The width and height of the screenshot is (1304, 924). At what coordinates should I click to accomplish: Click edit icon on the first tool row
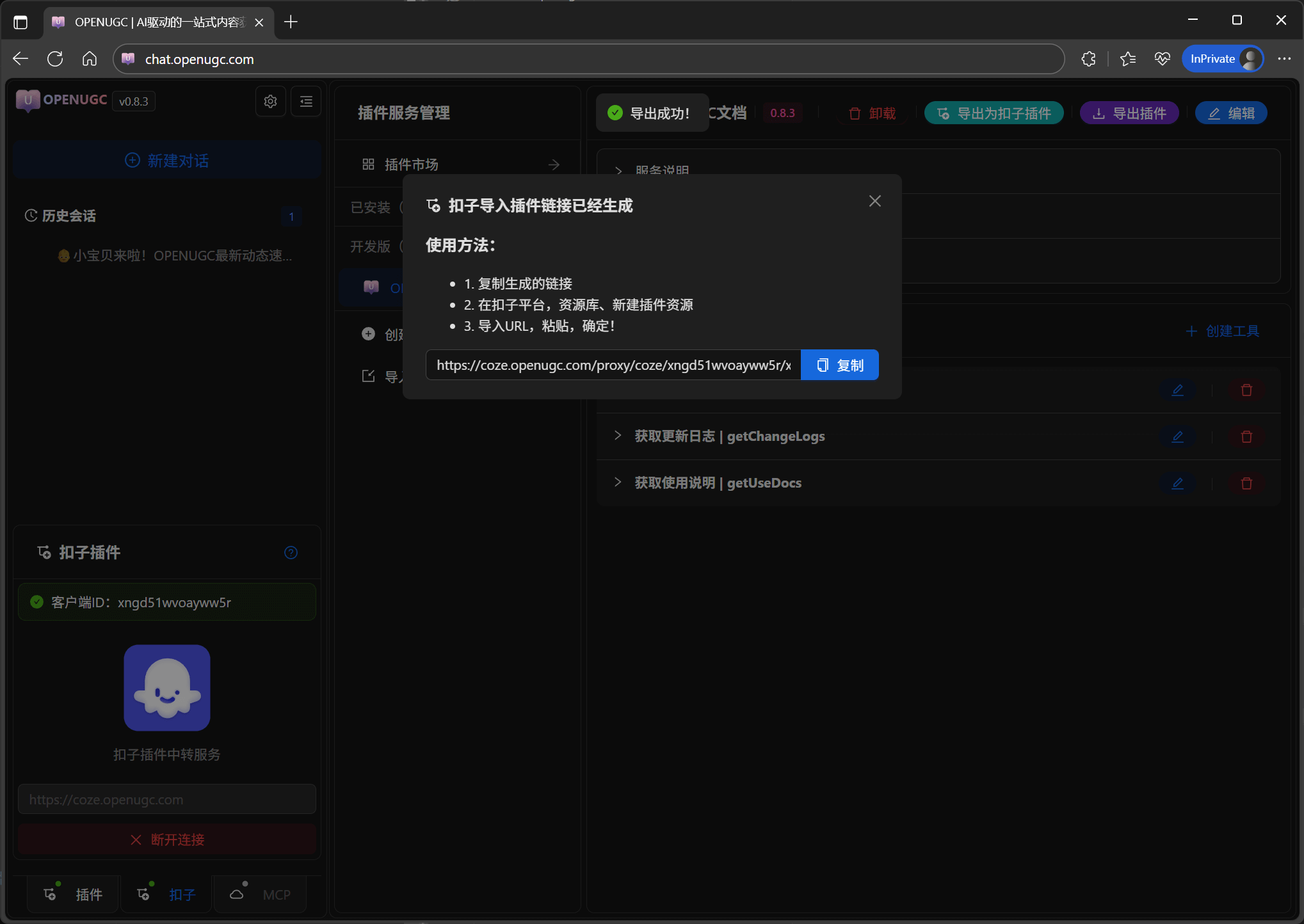[1177, 390]
